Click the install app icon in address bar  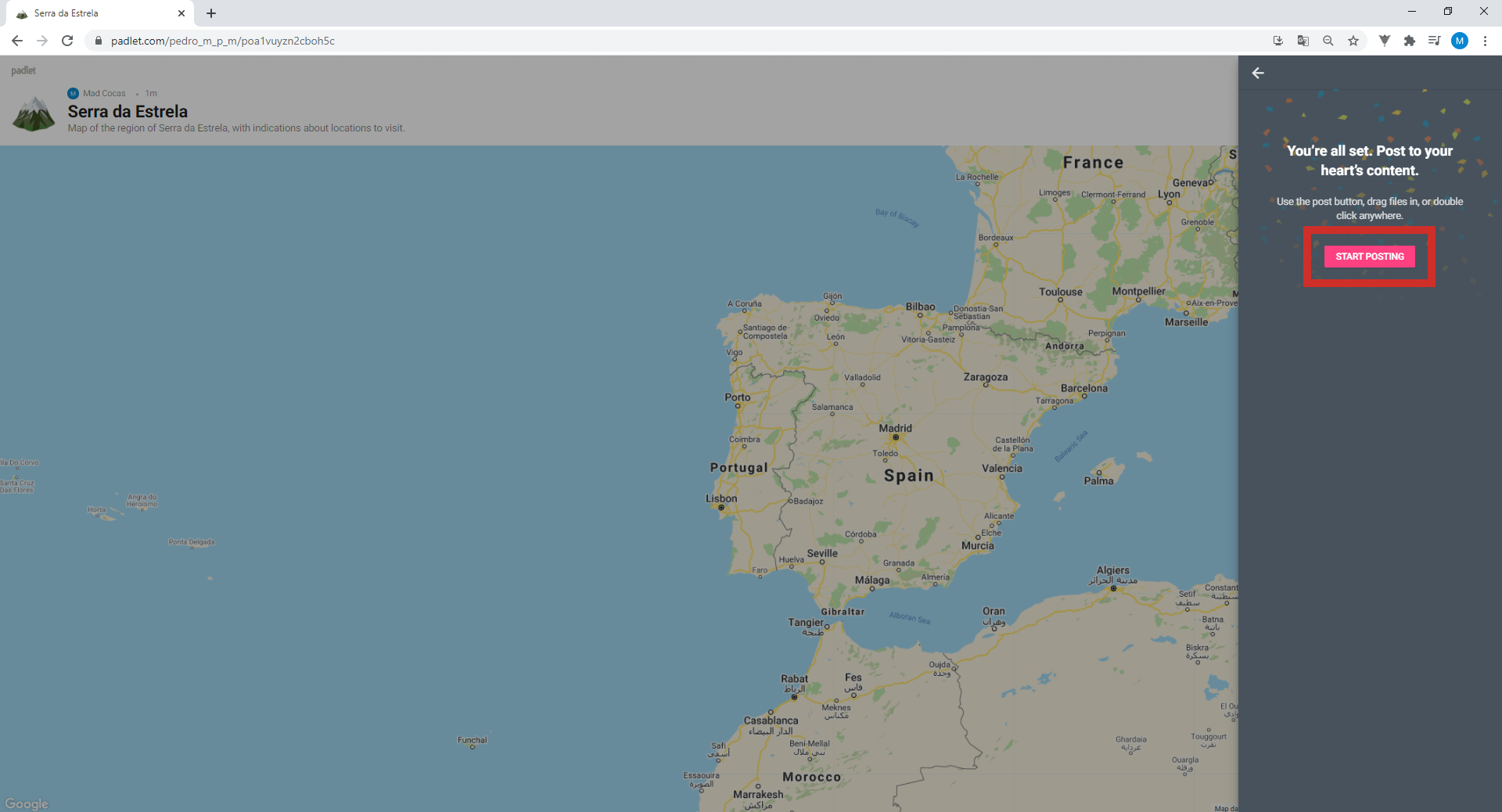1278,41
